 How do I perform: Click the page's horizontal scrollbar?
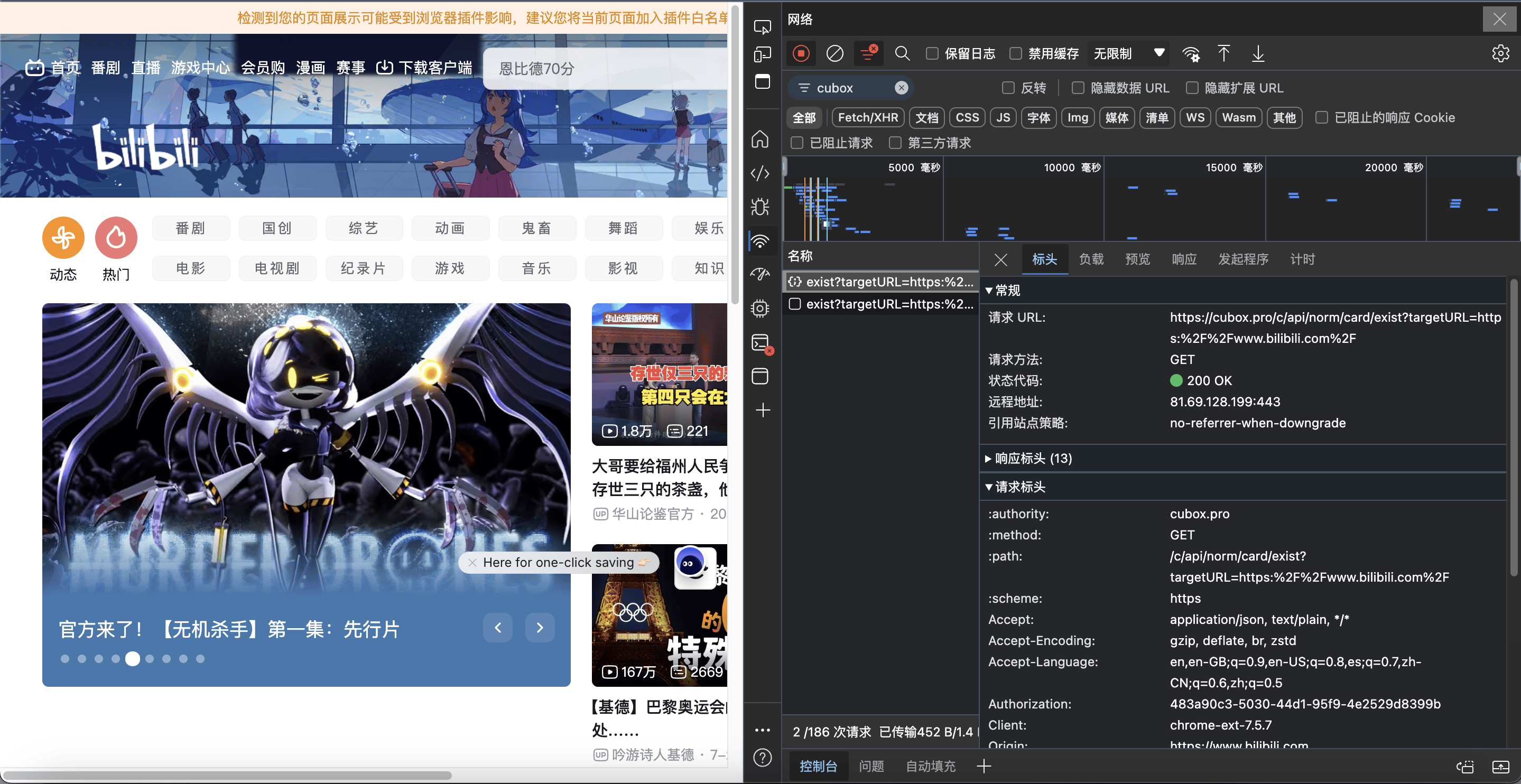(227, 775)
